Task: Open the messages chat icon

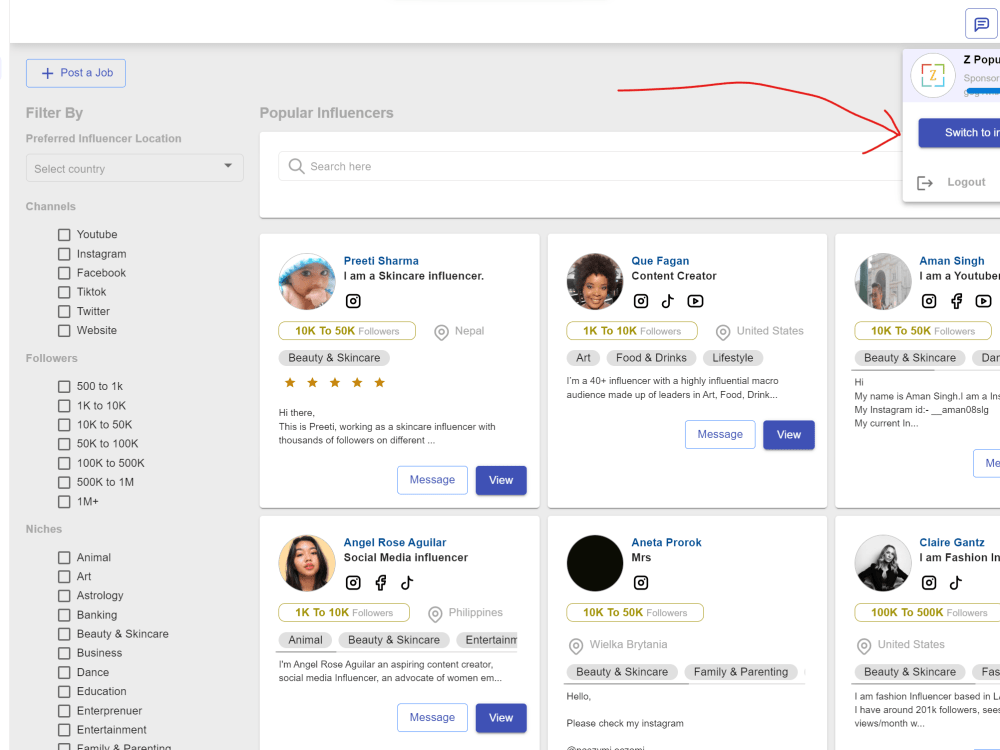Action: click(x=981, y=24)
